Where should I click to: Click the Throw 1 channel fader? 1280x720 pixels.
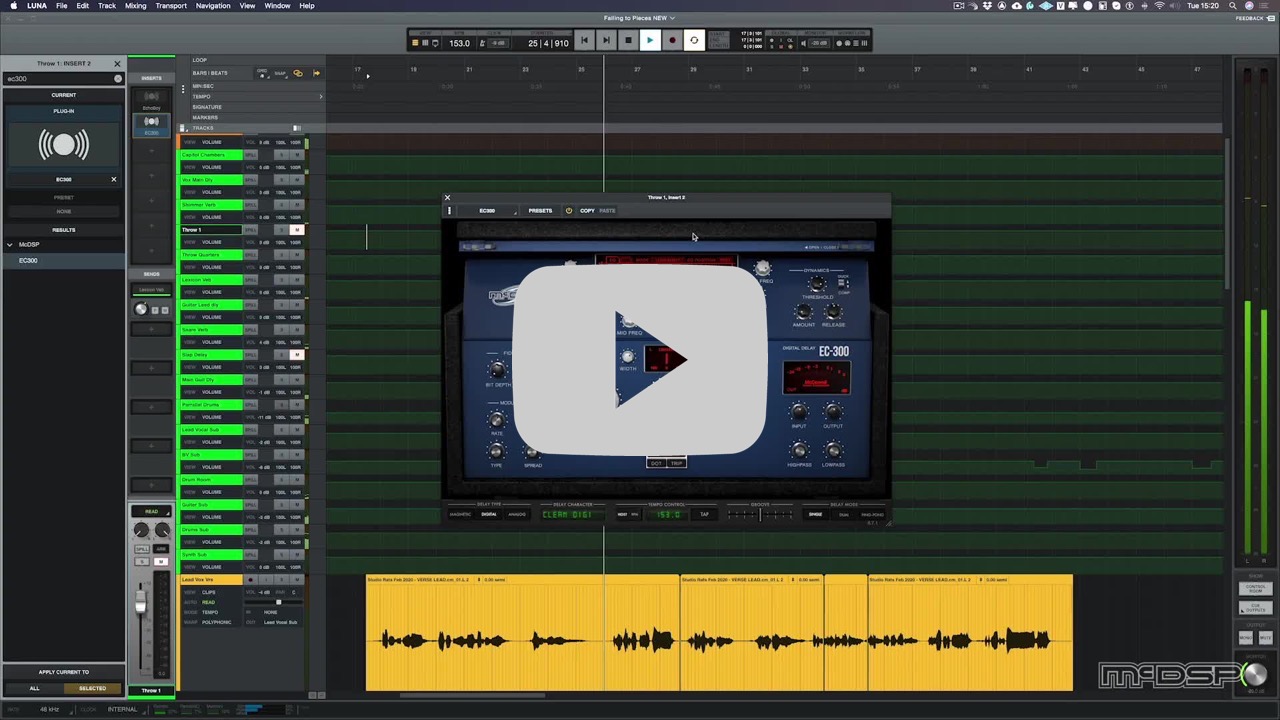pyautogui.click(x=140, y=603)
